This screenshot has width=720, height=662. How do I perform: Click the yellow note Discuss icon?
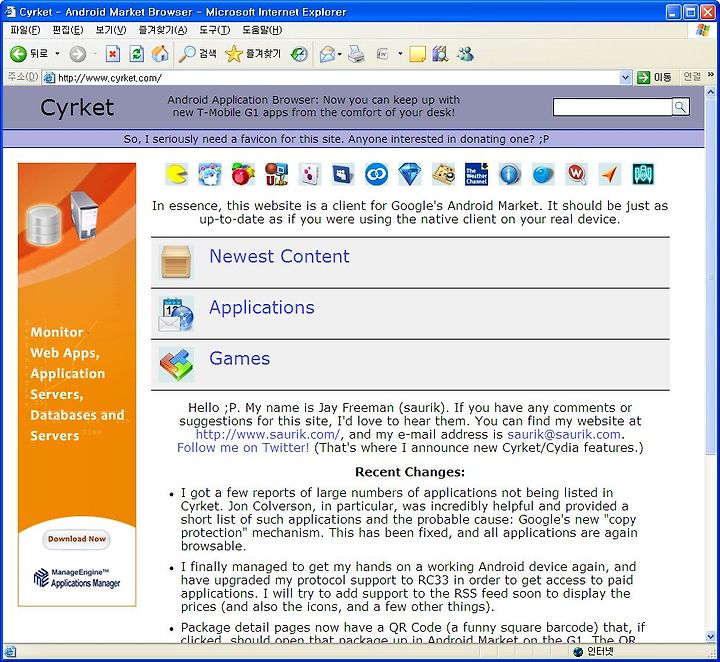click(x=417, y=54)
